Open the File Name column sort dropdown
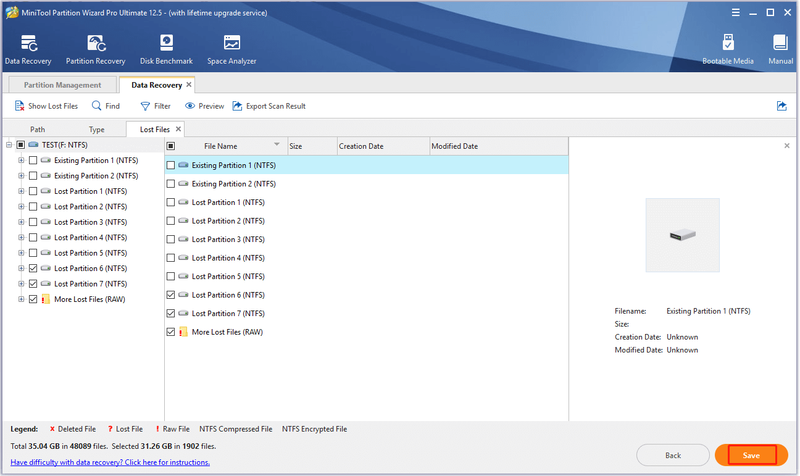Image resolution: width=800 pixels, height=476 pixels. [x=277, y=145]
